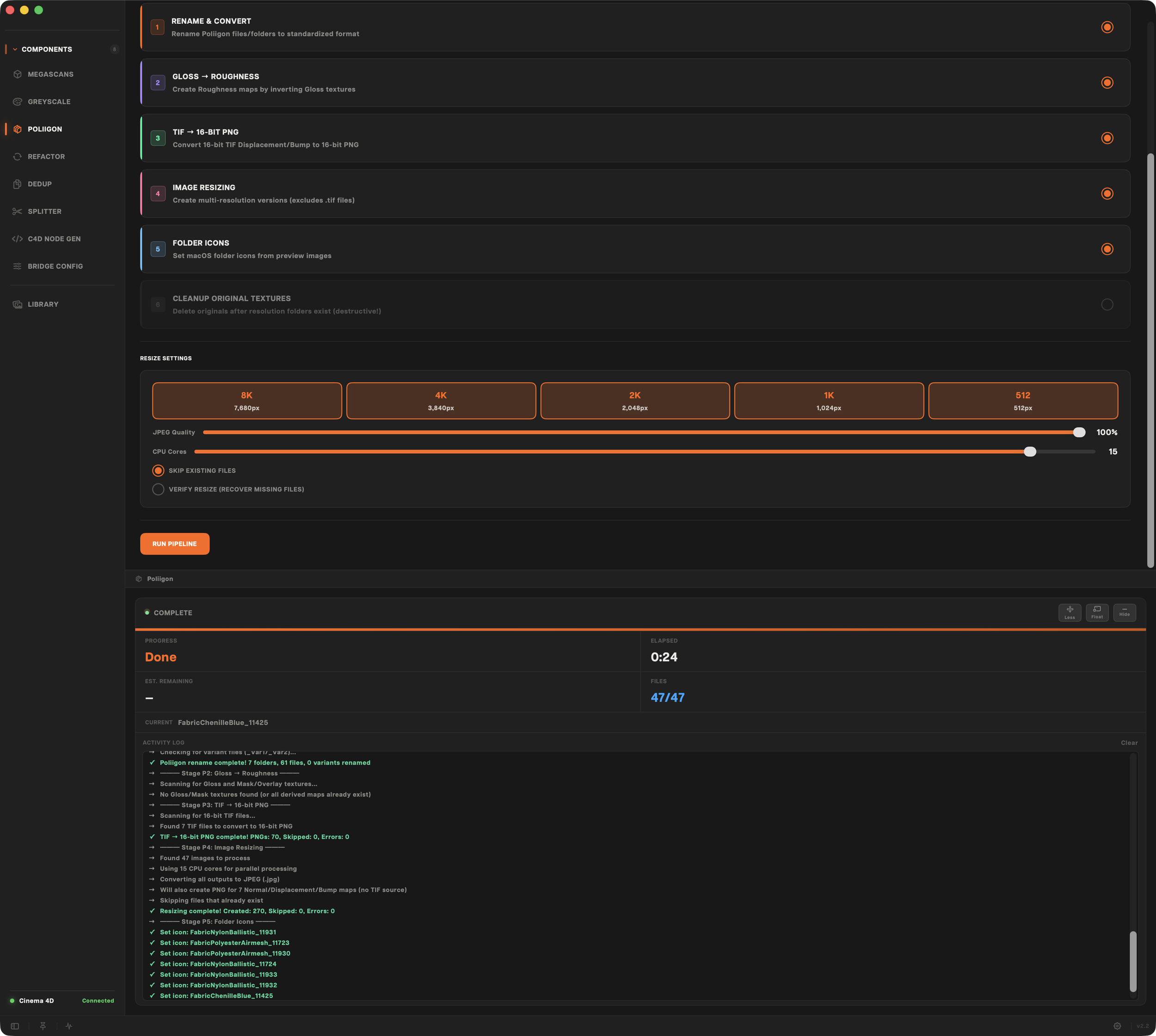Open C4D Node Gen code icon
The image size is (1156, 1036).
click(x=18, y=239)
